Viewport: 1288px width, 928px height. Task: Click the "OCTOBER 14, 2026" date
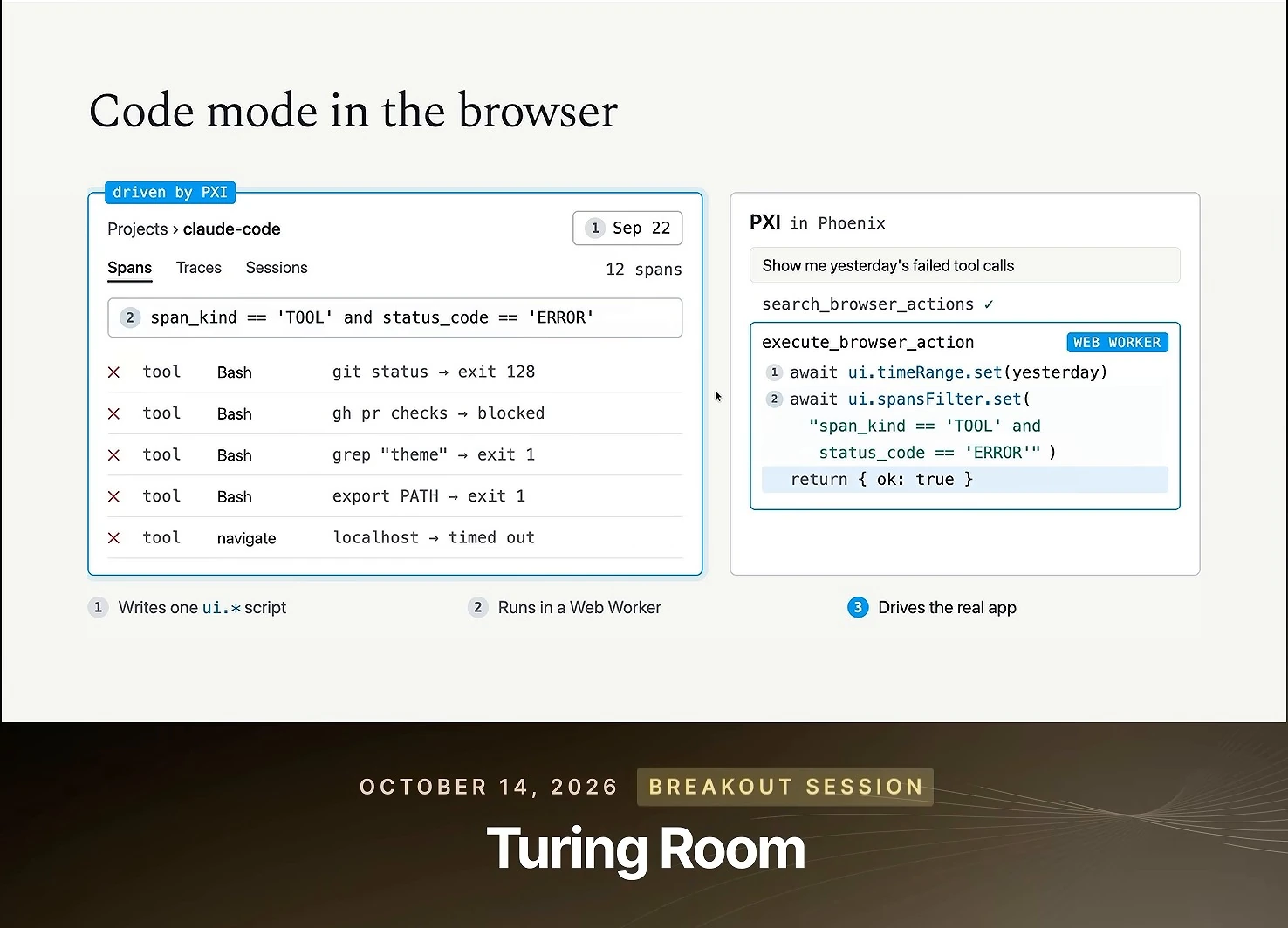click(x=489, y=787)
